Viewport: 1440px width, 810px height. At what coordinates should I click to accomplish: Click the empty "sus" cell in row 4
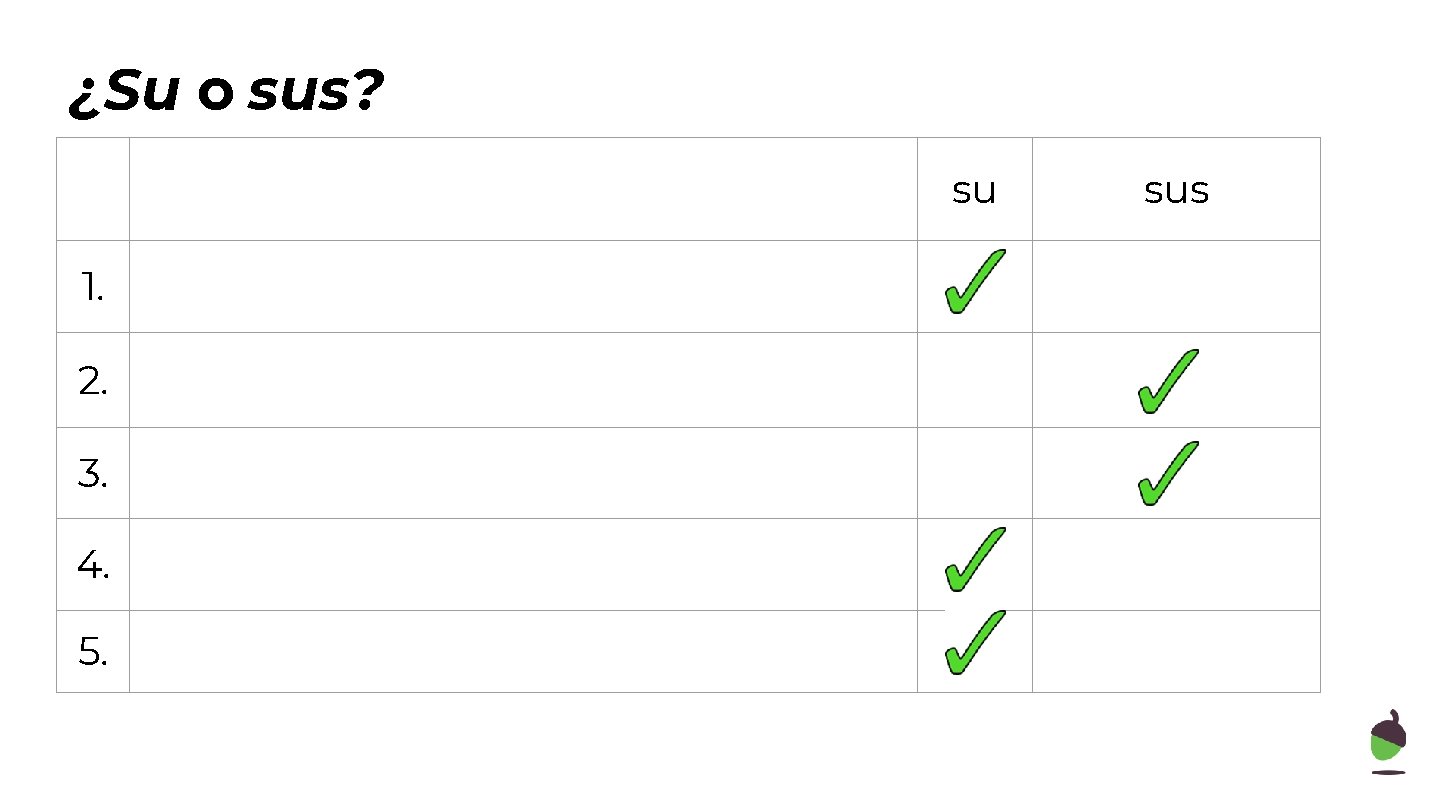1176,565
